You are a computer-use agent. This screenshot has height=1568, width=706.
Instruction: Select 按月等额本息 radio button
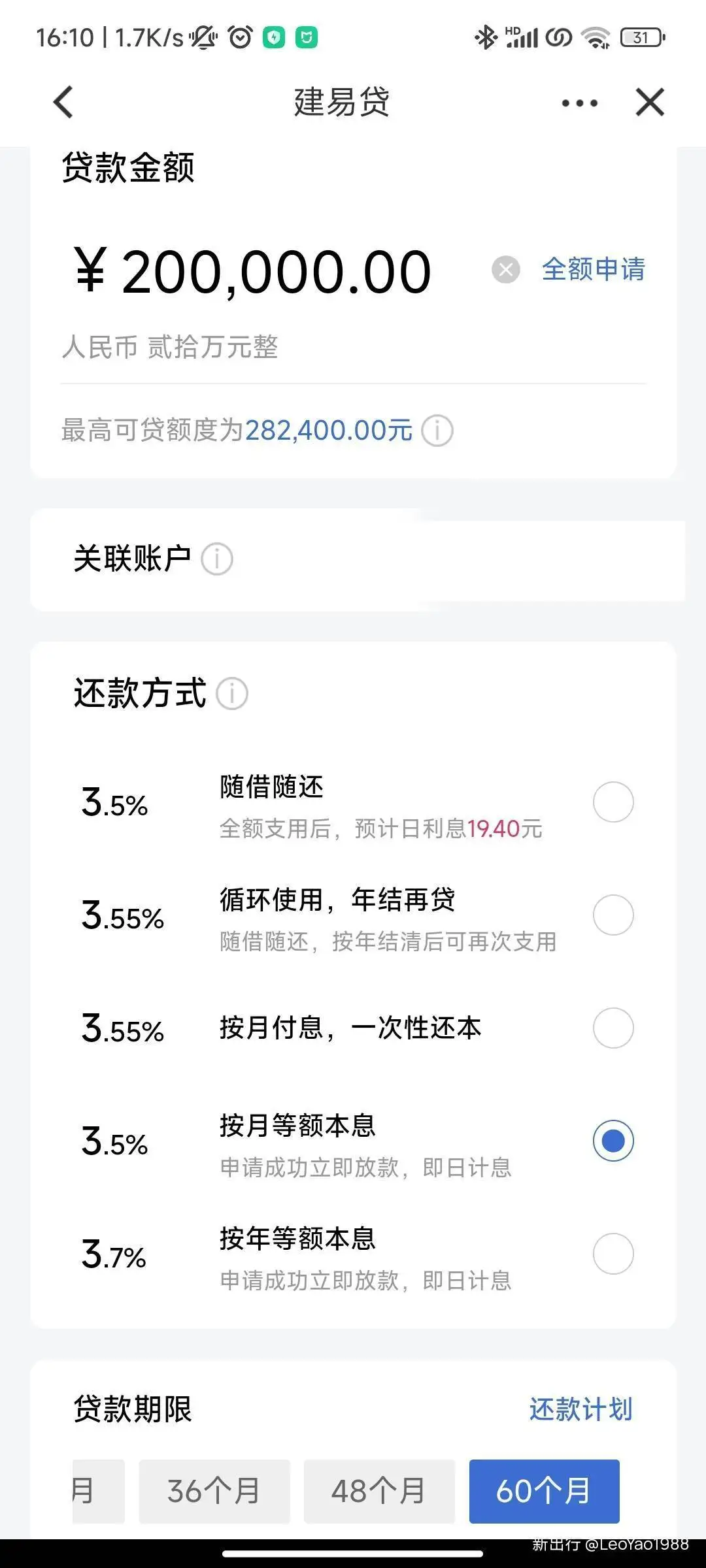613,1141
